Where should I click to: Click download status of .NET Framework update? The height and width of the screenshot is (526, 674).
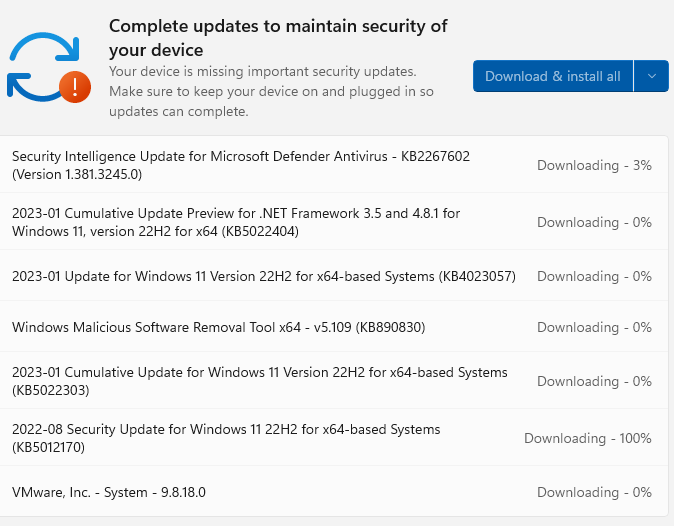click(594, 222)
